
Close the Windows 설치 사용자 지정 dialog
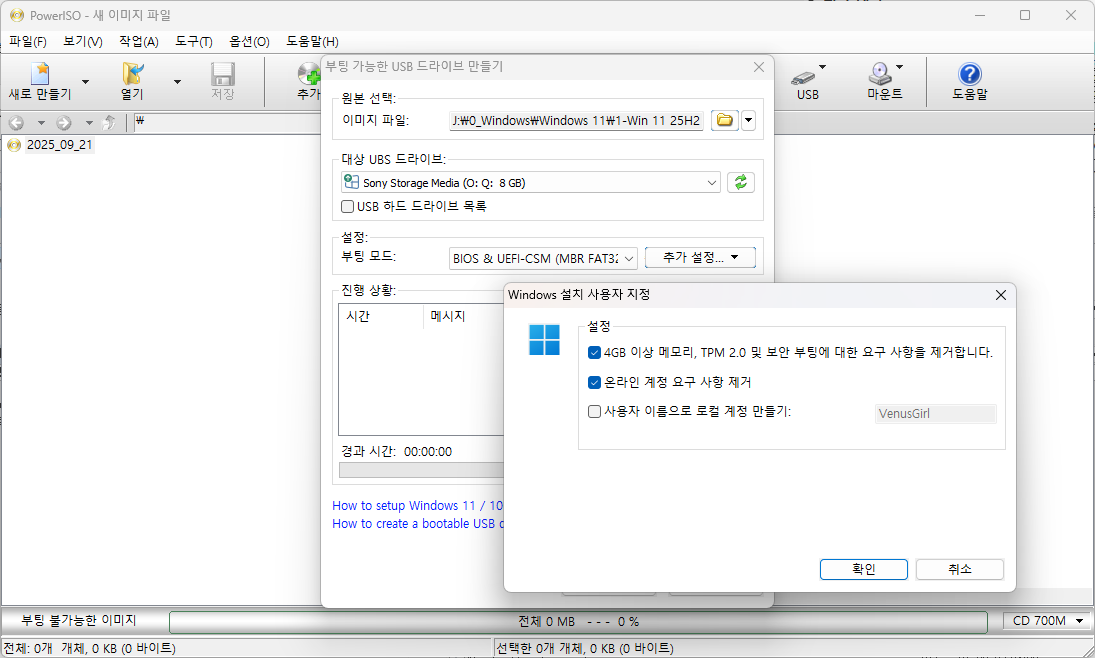[x=1001, y=295]
